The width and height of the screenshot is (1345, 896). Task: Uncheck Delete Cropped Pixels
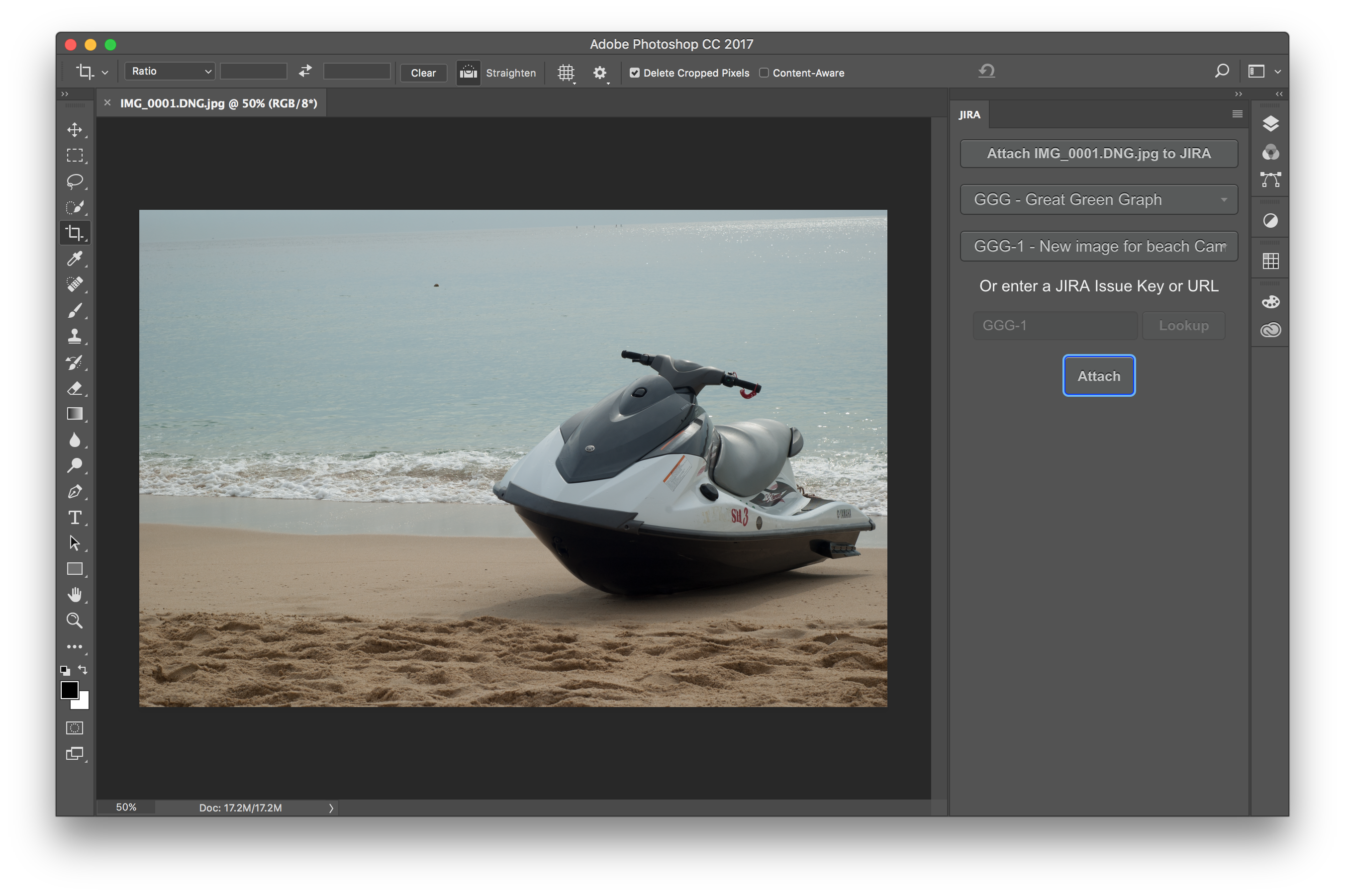click(x=635, y=73)
